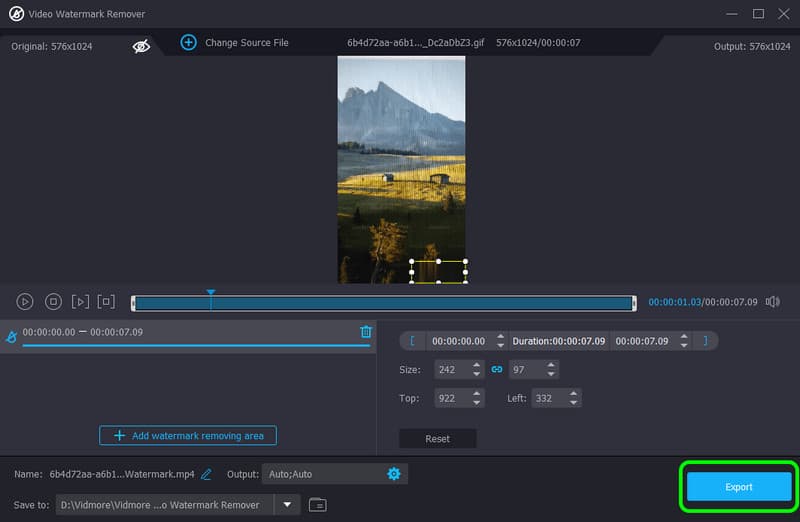The width and height of the screenshot is (800, 522).
Task: Toggle the preview eye icon
Action: 142,45
